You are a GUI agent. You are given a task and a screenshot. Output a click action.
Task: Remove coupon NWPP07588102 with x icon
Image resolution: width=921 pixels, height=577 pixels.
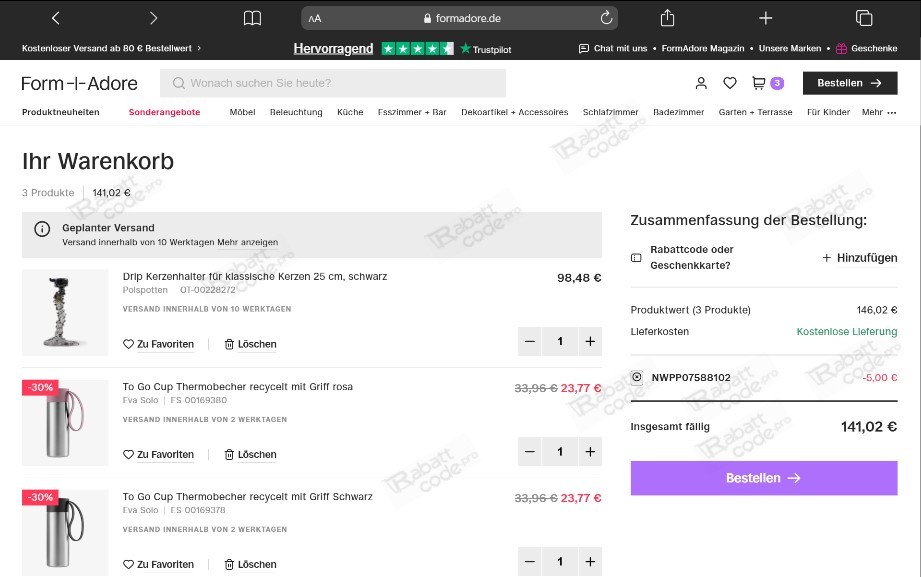637,377
